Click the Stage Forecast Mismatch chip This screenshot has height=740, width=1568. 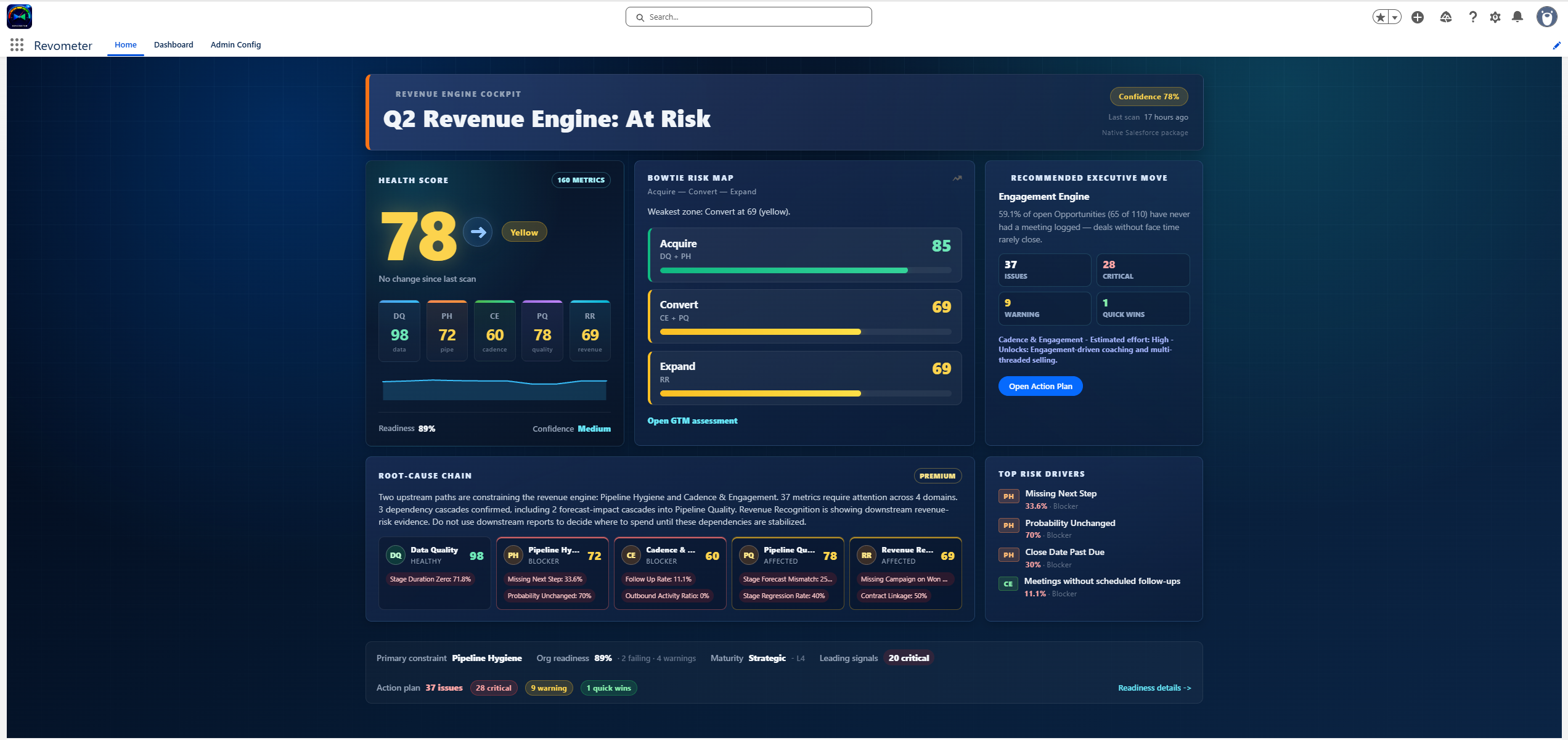pos(787,579)
